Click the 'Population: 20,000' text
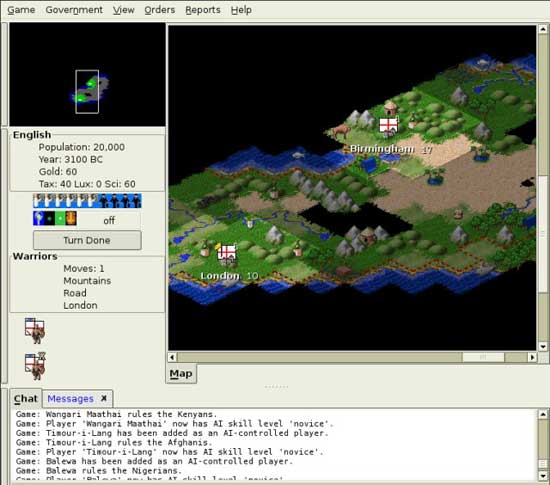 tap(82, 147)
